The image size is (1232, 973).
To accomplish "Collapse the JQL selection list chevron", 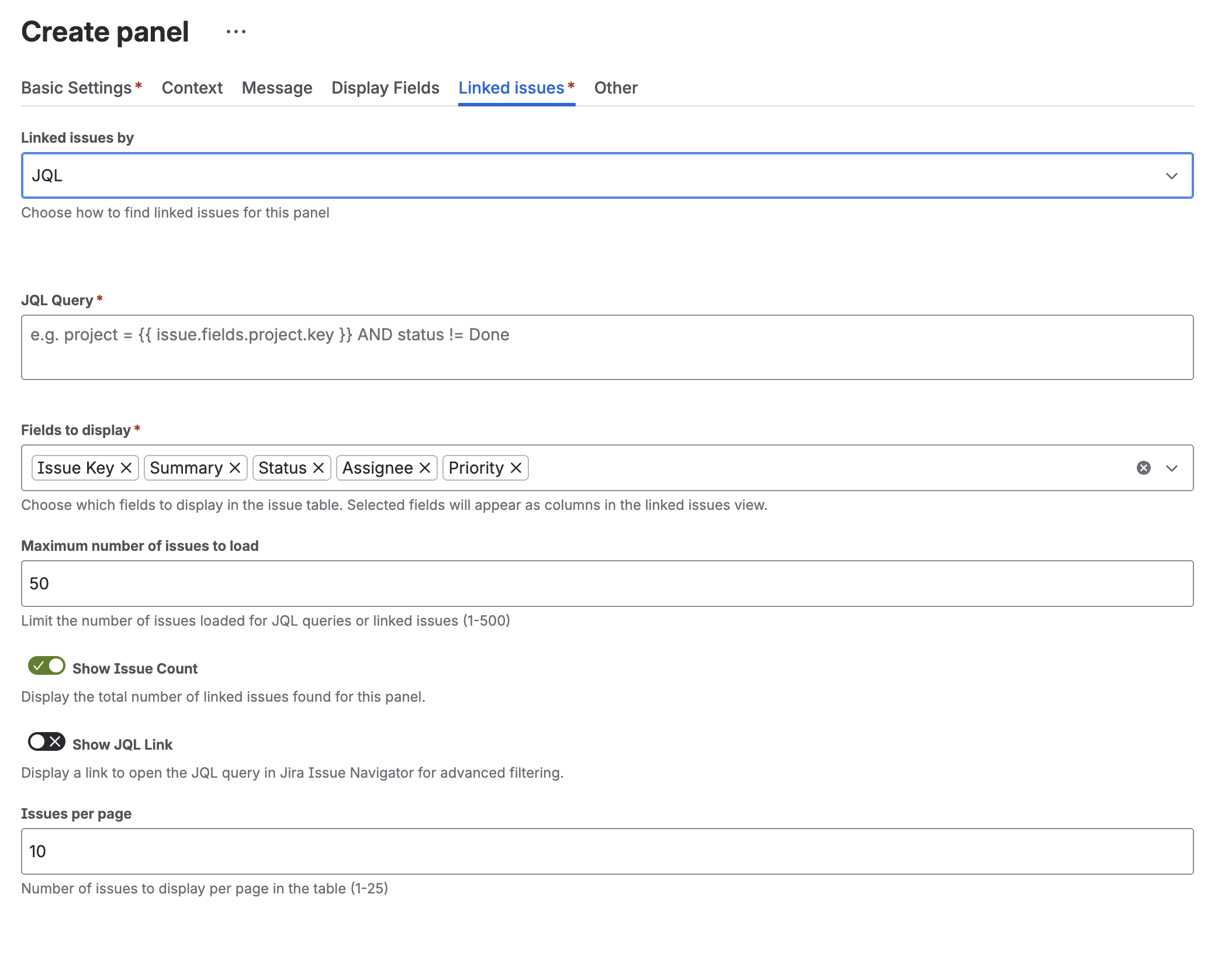I will [x=1172, y=175].
